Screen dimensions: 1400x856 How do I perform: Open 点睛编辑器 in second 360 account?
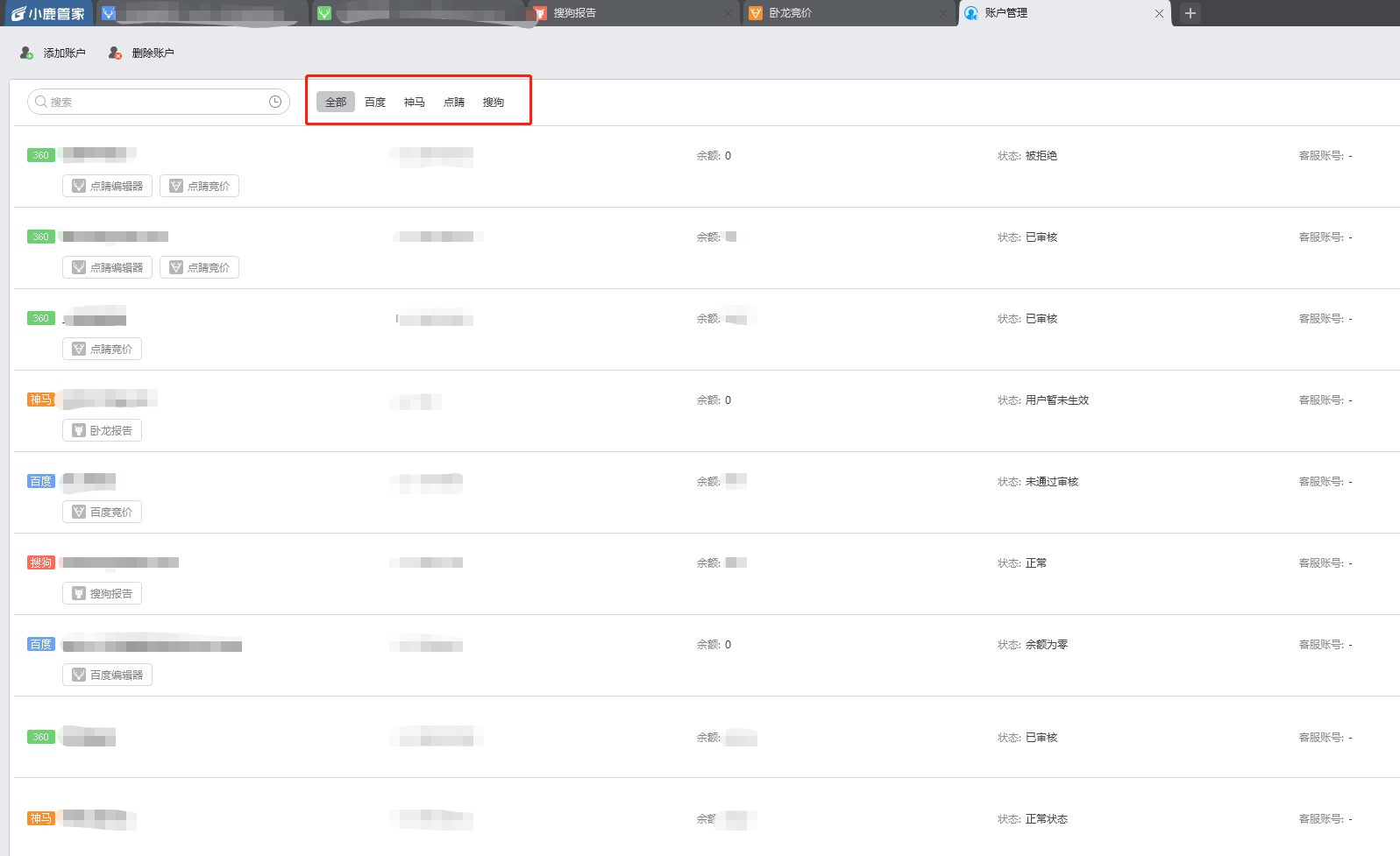[x=107, y=267]
